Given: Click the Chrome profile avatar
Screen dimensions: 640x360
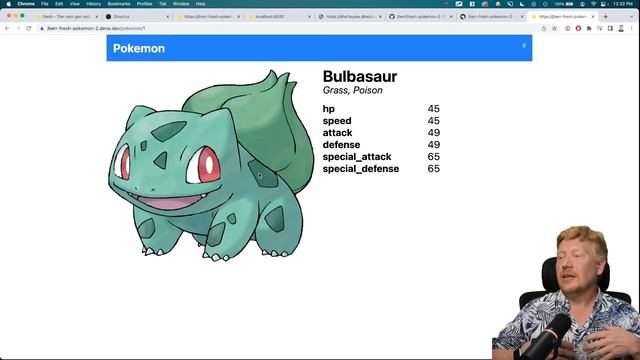Looking at the screenshot, I should (x=621, y=29).
